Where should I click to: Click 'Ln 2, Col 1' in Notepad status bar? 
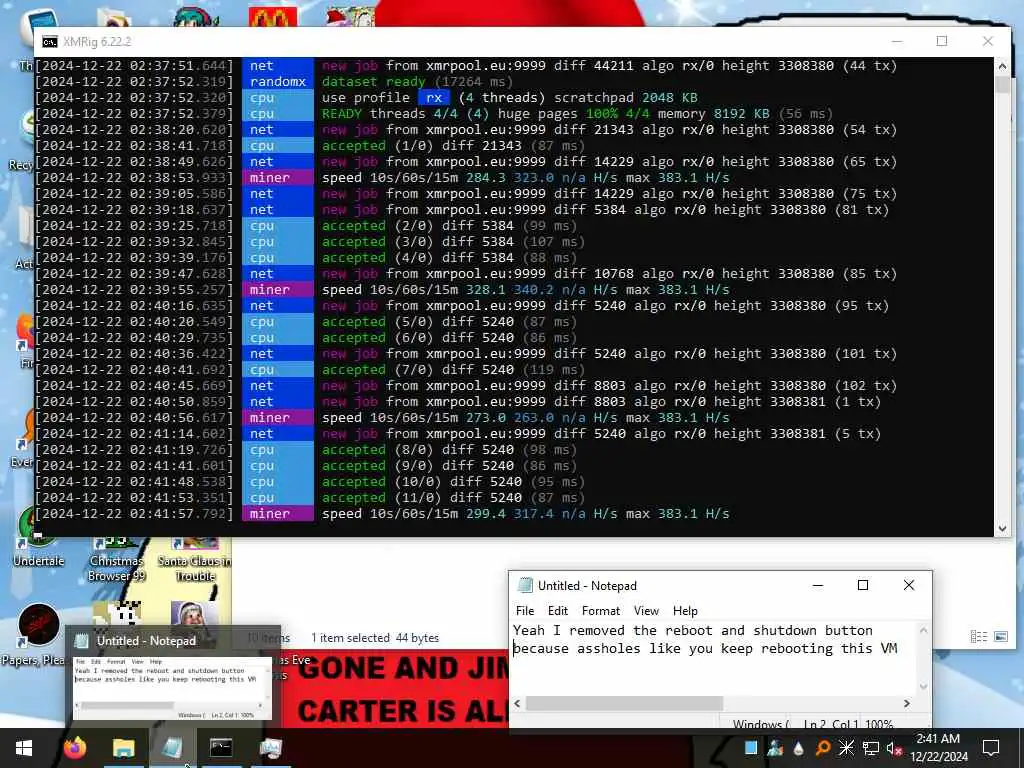coord(831,724)
